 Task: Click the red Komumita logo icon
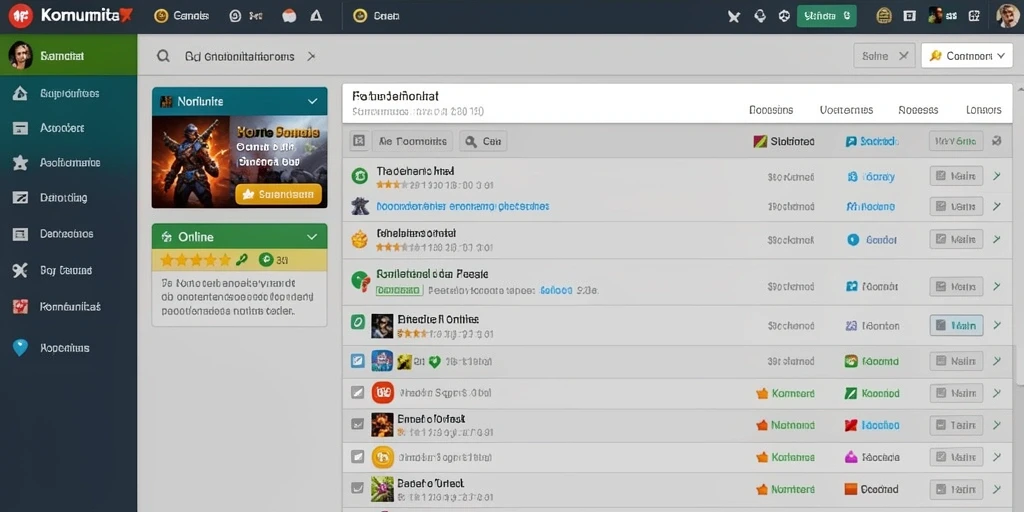(x=20, y=15)
